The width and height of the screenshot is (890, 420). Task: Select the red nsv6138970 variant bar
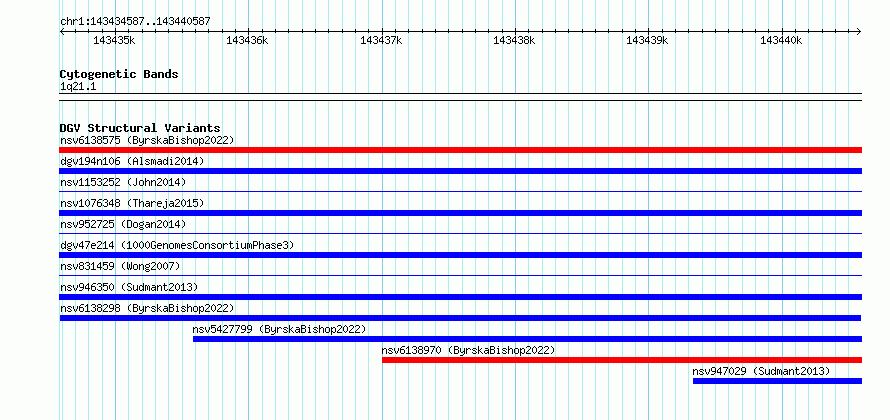(622, 360)
